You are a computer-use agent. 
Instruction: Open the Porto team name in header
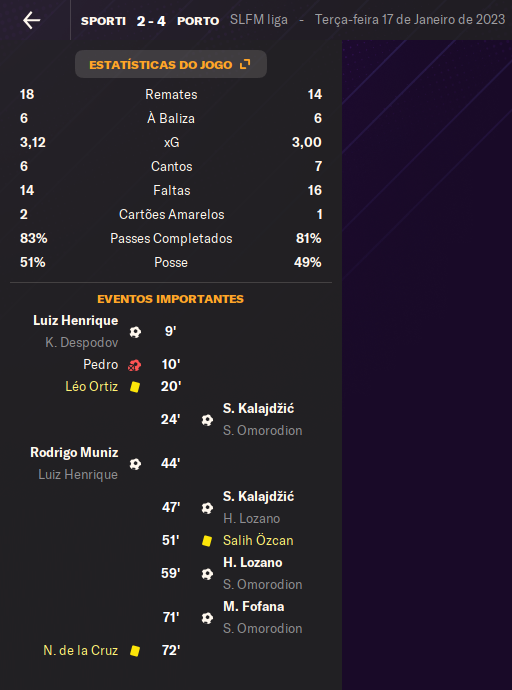click(198, 21)
